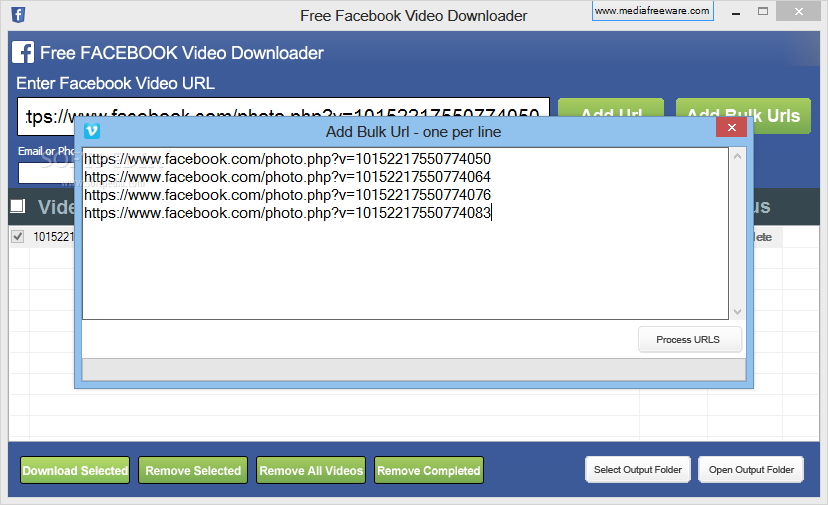The width and height of the screenshot is (828, 505).
Task: Click the Vimeo icon in dialog title
Action: [92, 131]
